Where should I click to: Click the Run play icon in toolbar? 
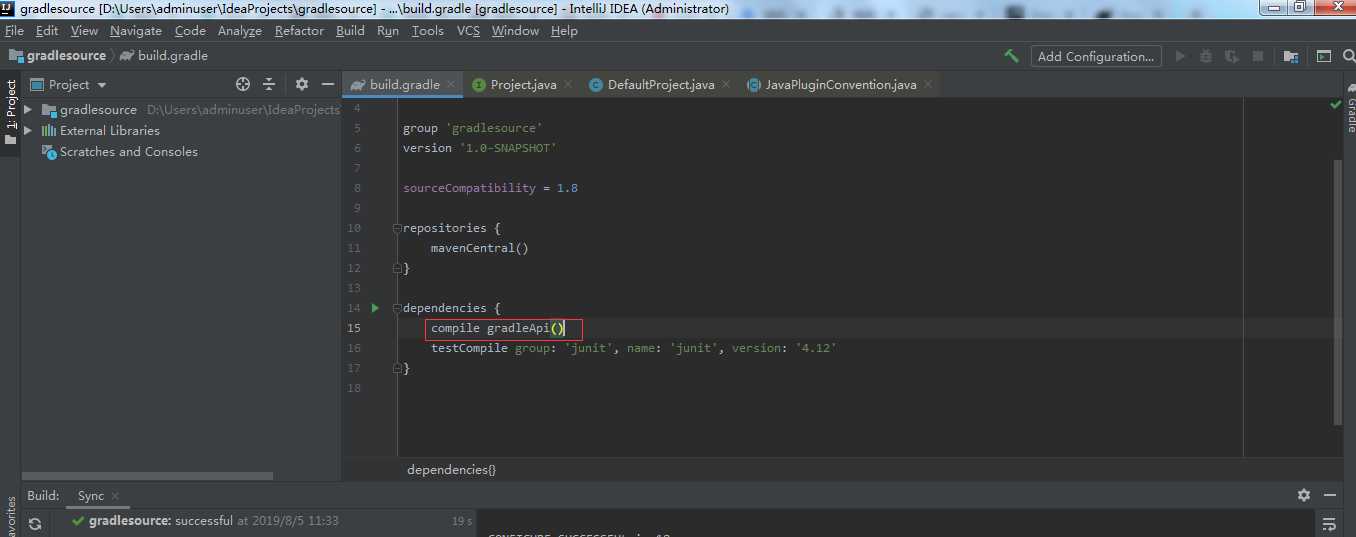(x=1181, y=56)
